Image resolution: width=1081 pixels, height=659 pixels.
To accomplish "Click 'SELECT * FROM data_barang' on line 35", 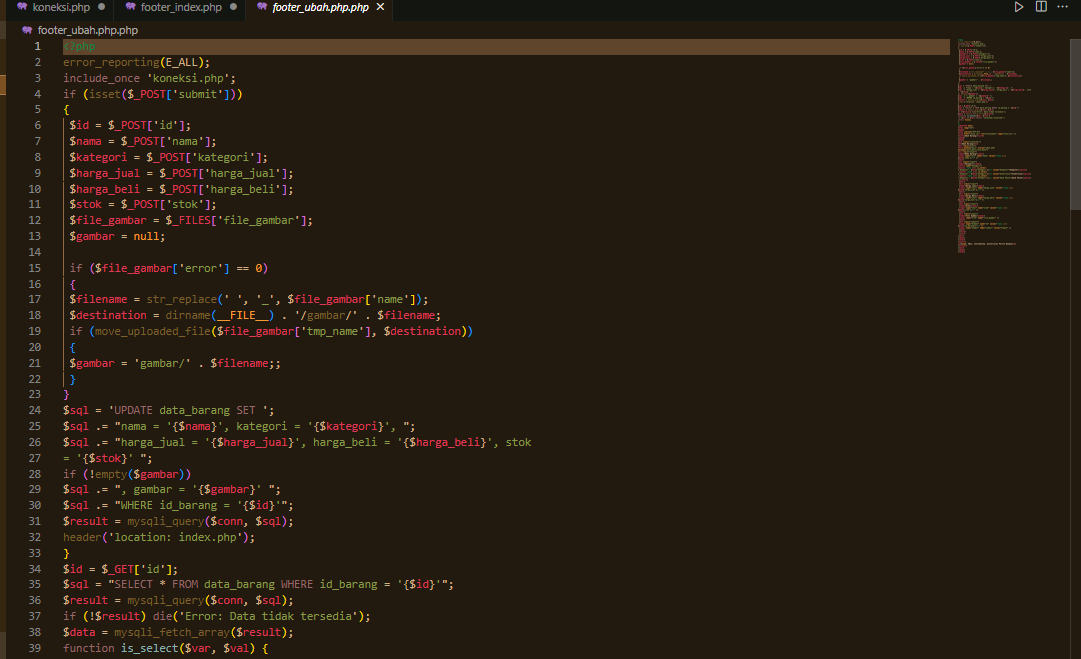I will click(x=194, y=584).
